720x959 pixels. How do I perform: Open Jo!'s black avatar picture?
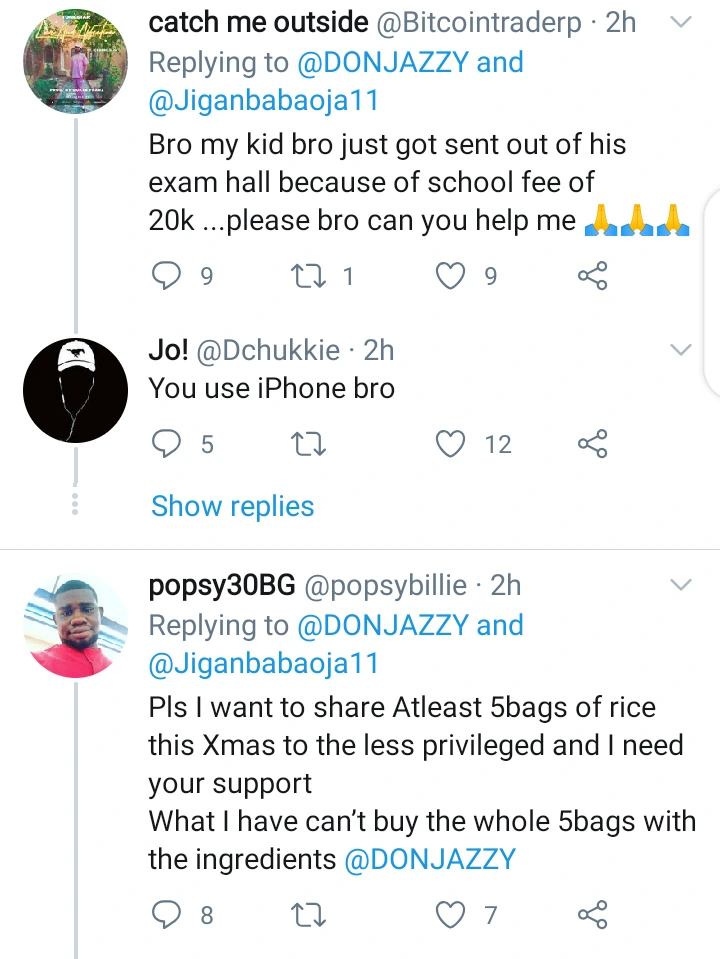point(75,390)
